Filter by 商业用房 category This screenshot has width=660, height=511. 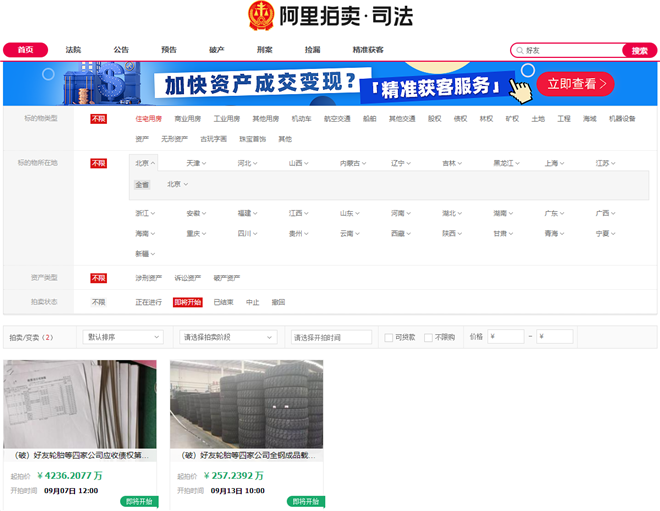point(188,119)
